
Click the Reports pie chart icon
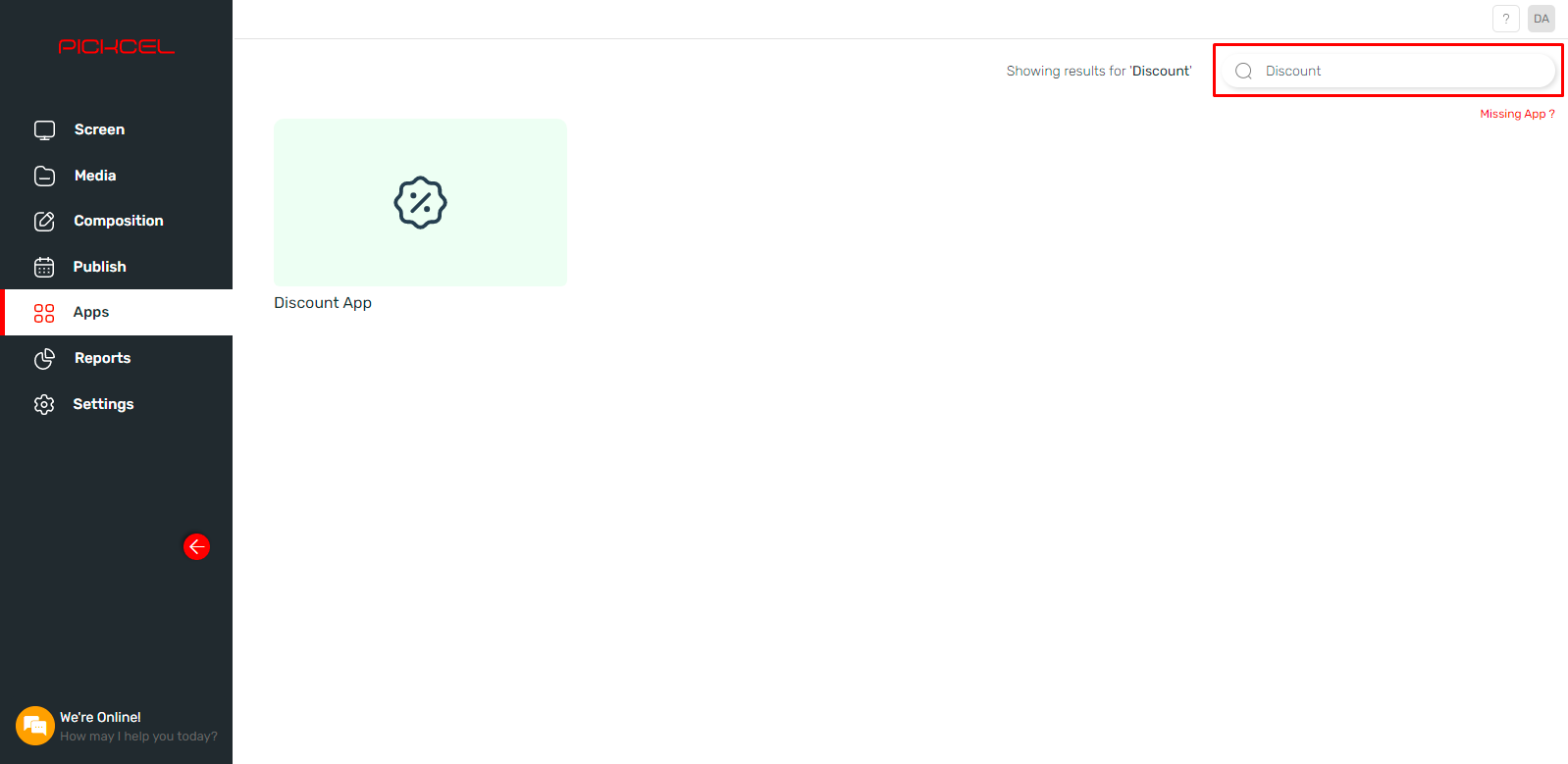(44, 358)
